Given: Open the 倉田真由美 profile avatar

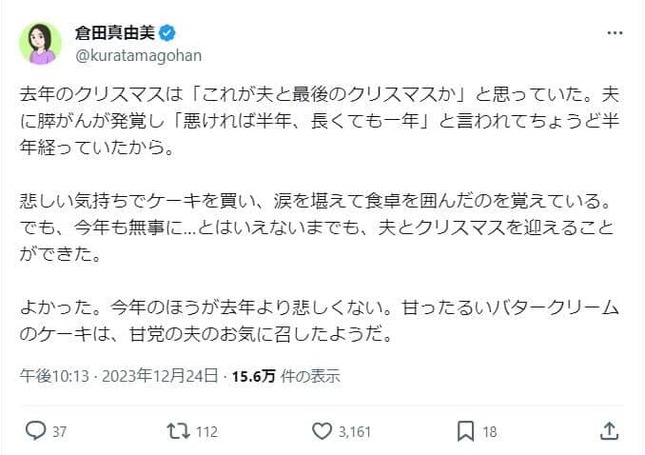Looking at the screenshot, I should point(42,42).
